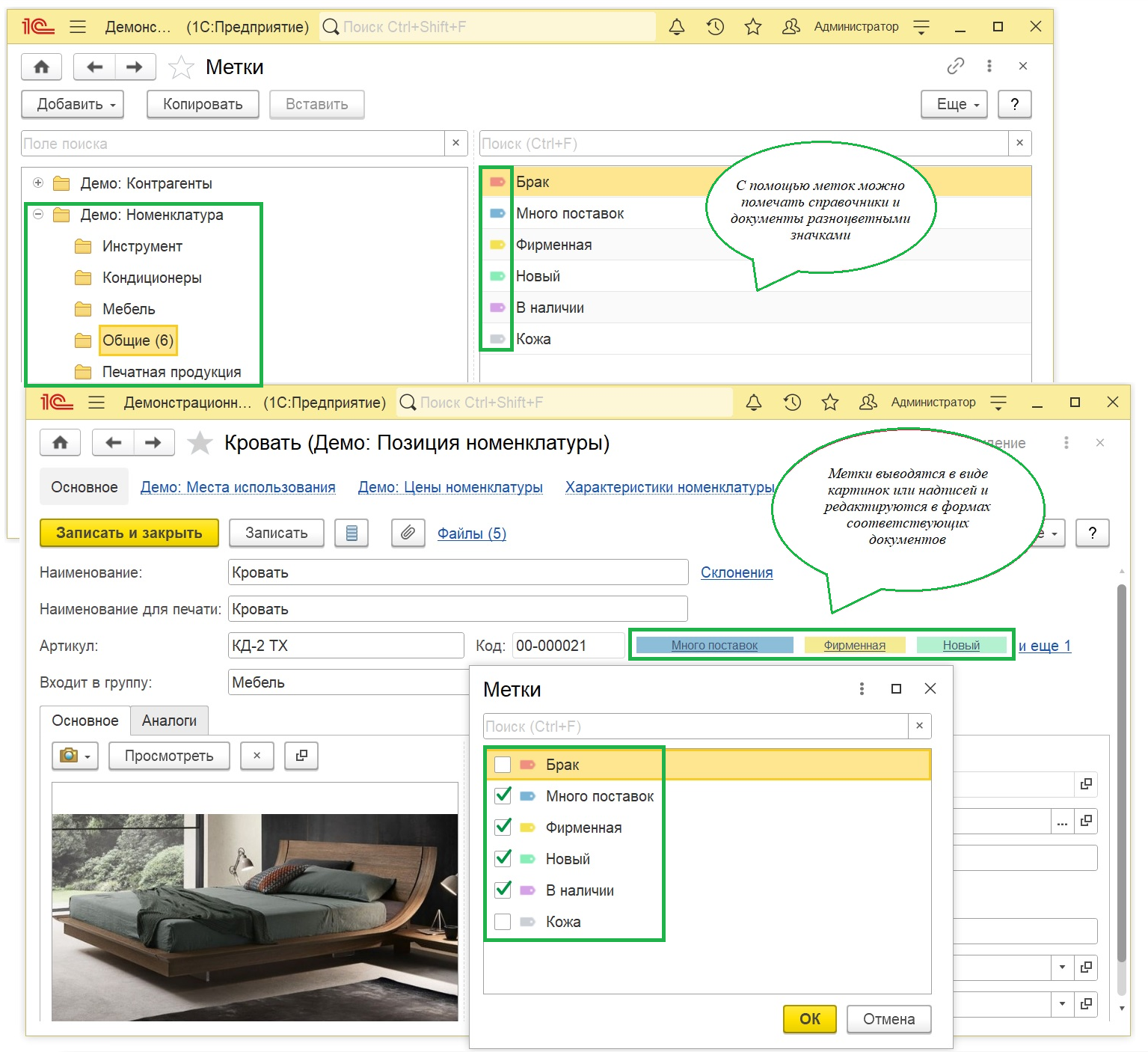1148x1052 pixels.
Task: Uncheck the Много поставок label checkbox
Action: point(503,795)
